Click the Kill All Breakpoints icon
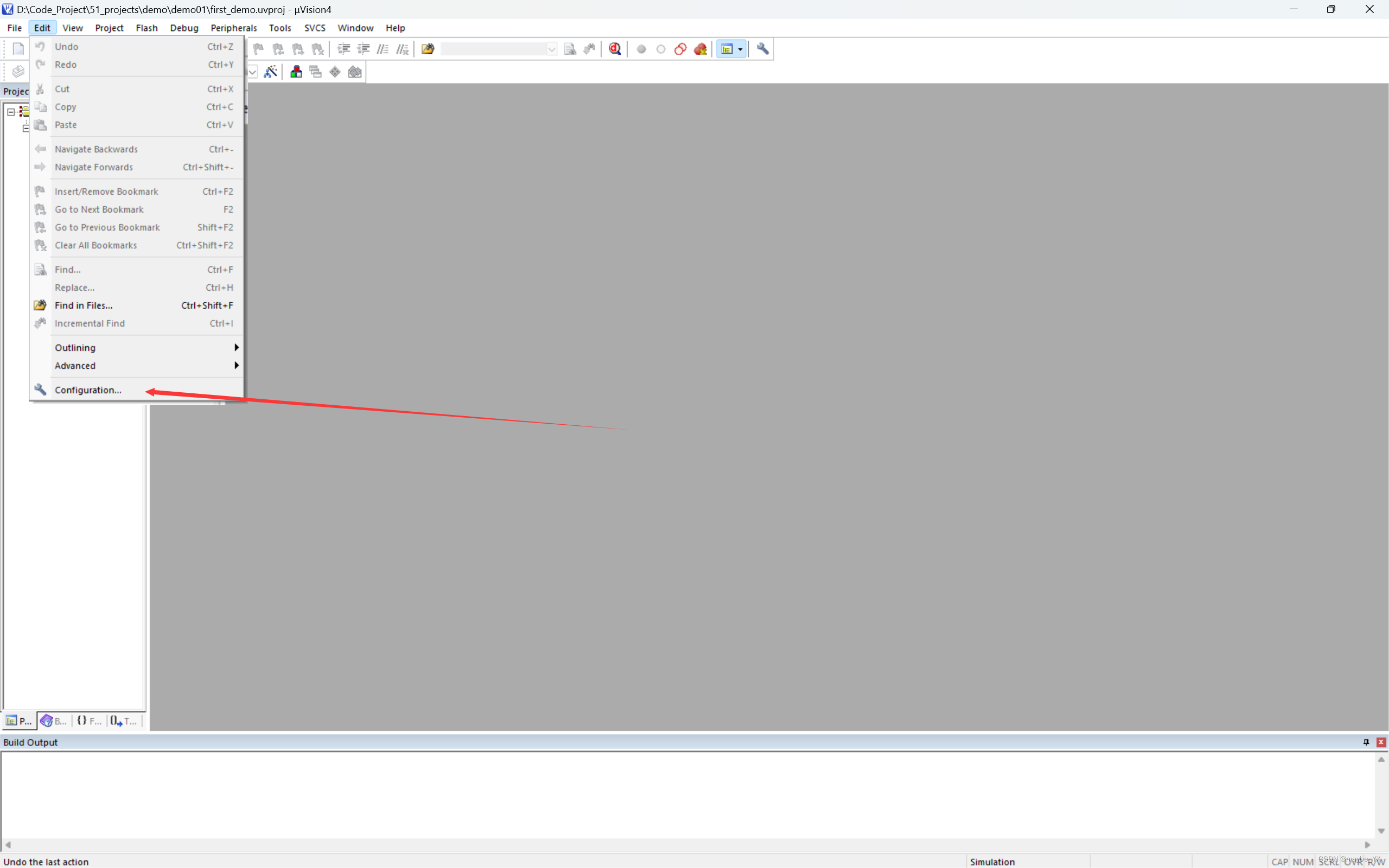 pos(700,49)
